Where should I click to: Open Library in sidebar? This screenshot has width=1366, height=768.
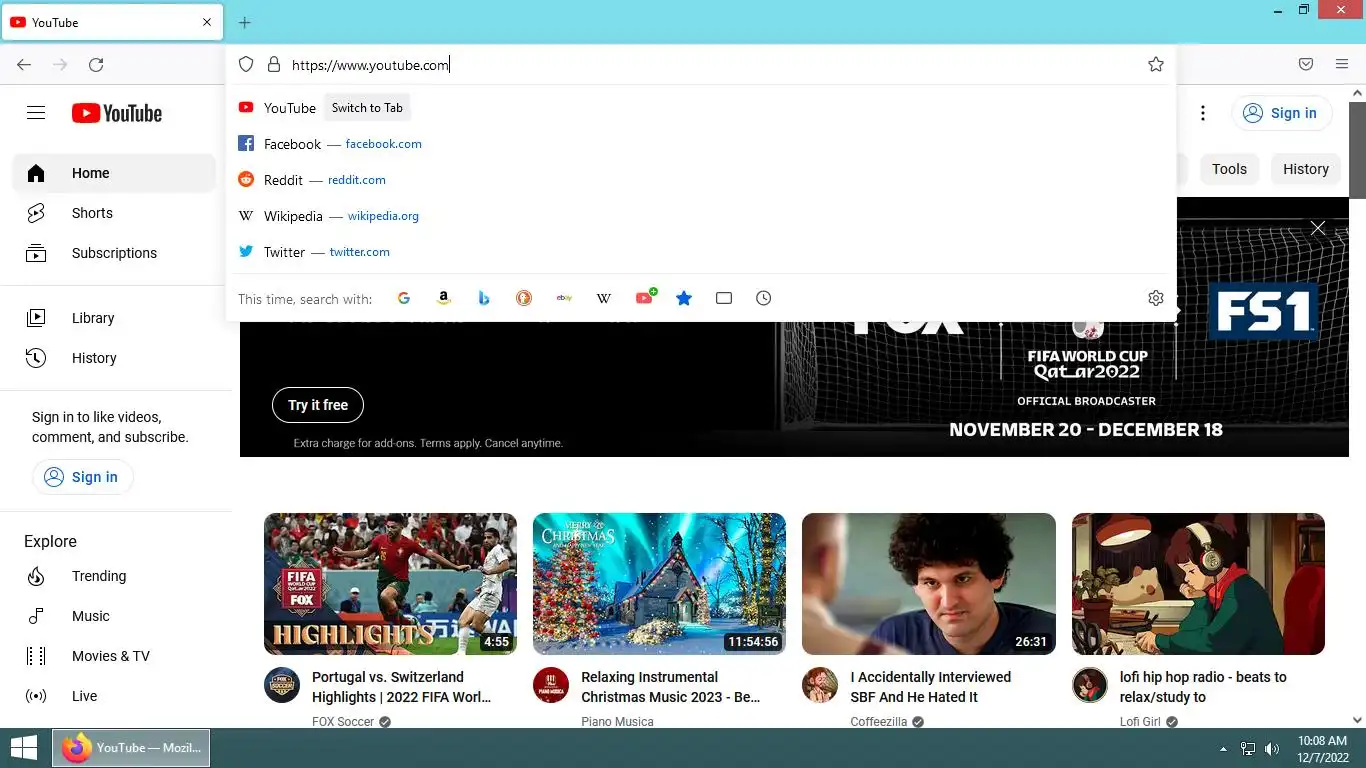pyautogui.click(x=114, y=318)
